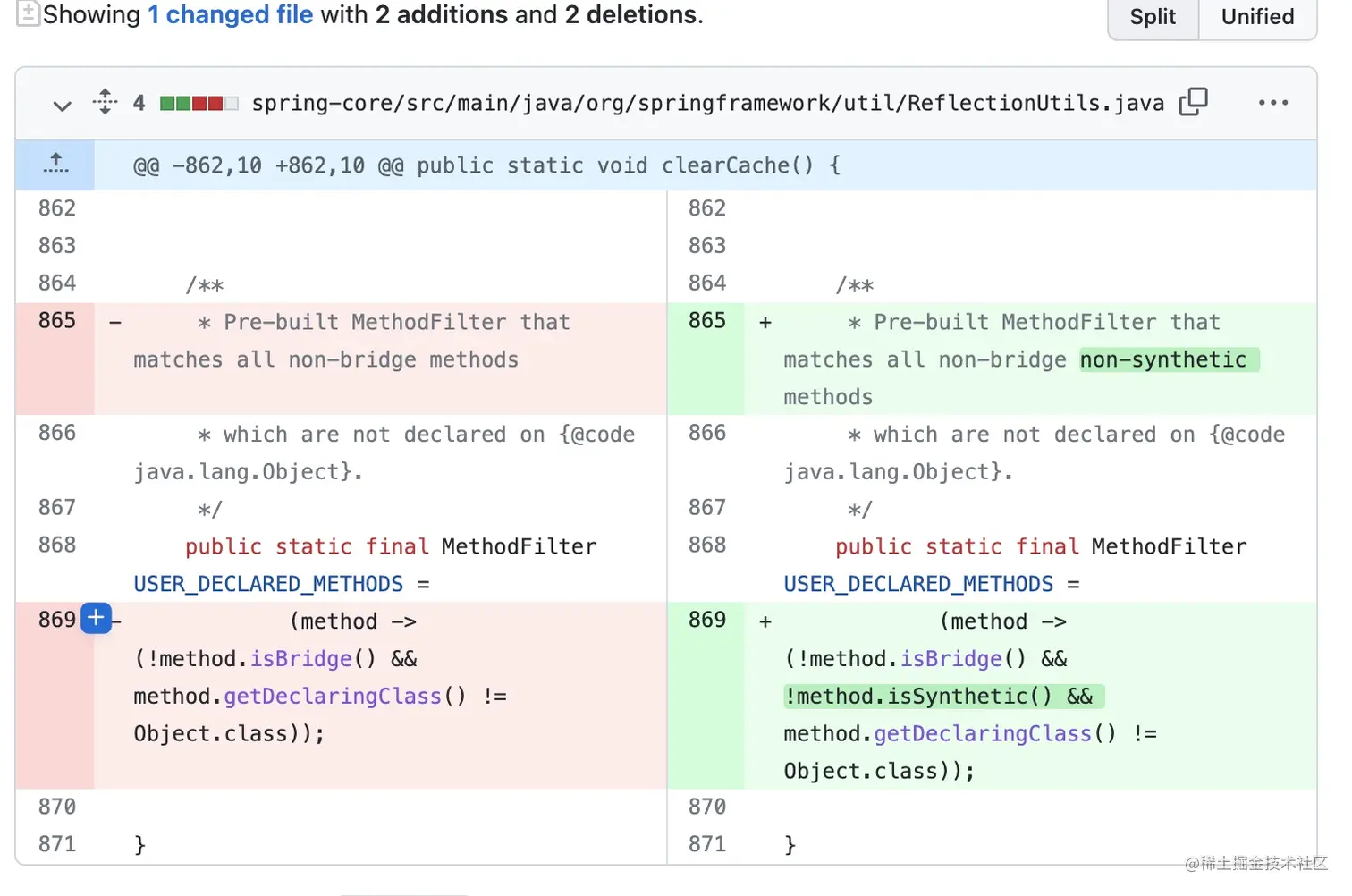This screenshot has width=1352, height=896.
Task: Open the 1 changed file link
Action: point(231,14)
